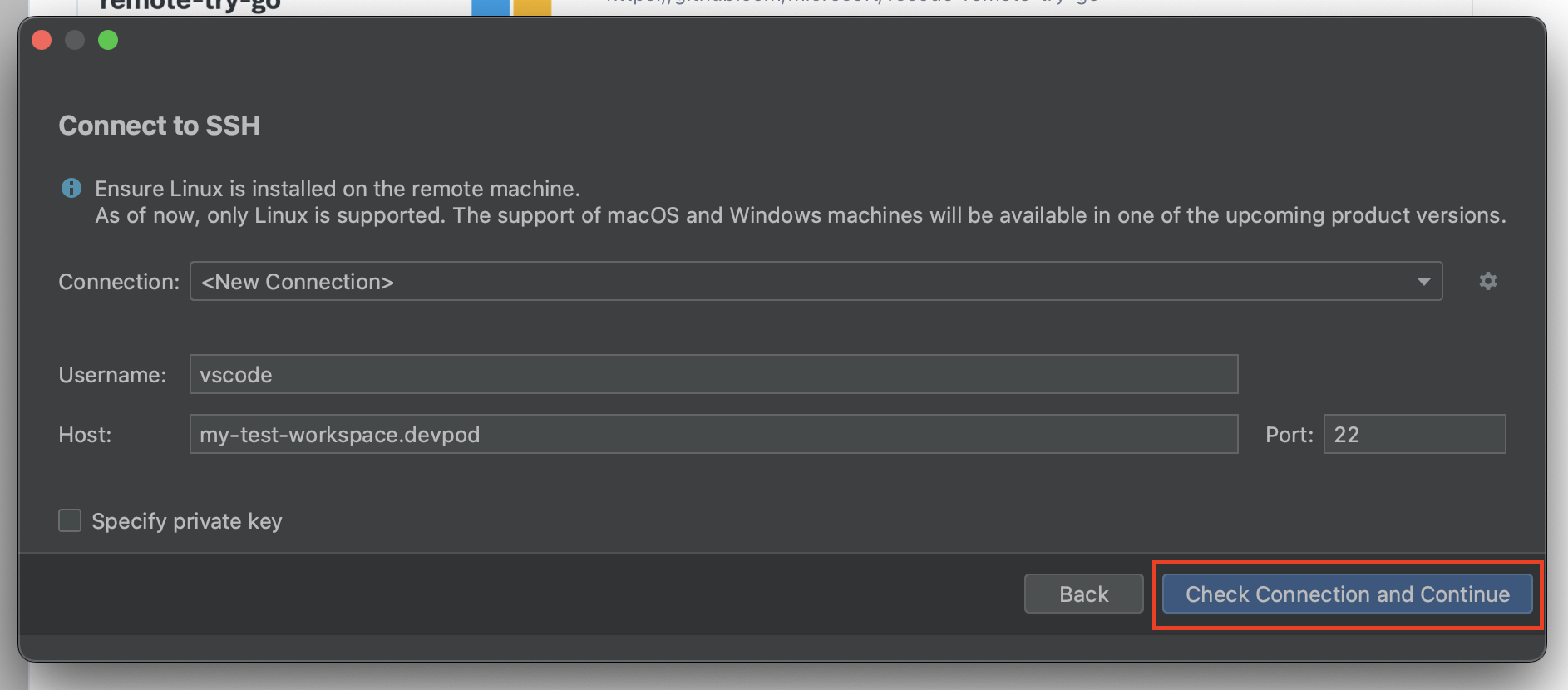
Task: Go back using the Back button
Action: (1083, 594)
